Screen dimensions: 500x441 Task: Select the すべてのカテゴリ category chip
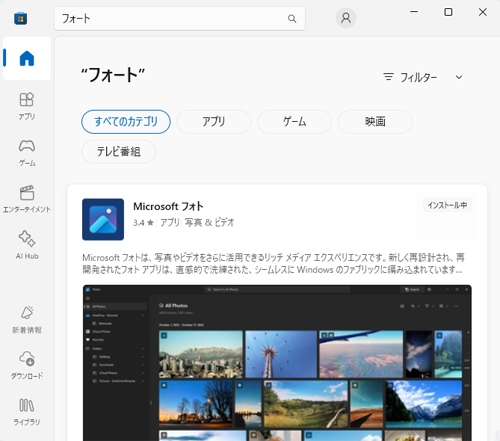tap(126, 122)
